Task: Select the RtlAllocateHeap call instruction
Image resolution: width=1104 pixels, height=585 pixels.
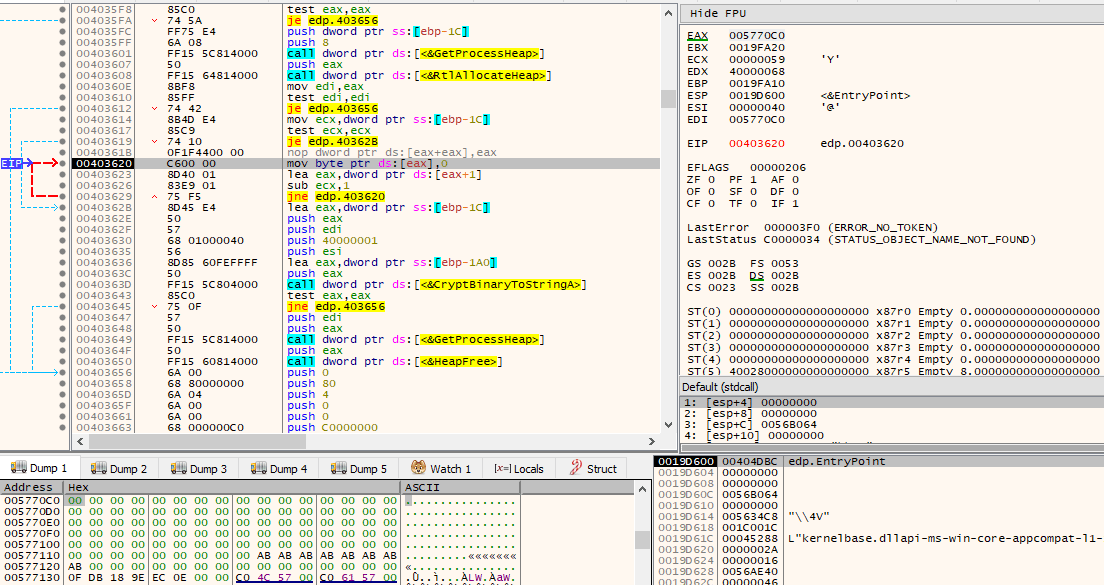Action: click(419, 75)
